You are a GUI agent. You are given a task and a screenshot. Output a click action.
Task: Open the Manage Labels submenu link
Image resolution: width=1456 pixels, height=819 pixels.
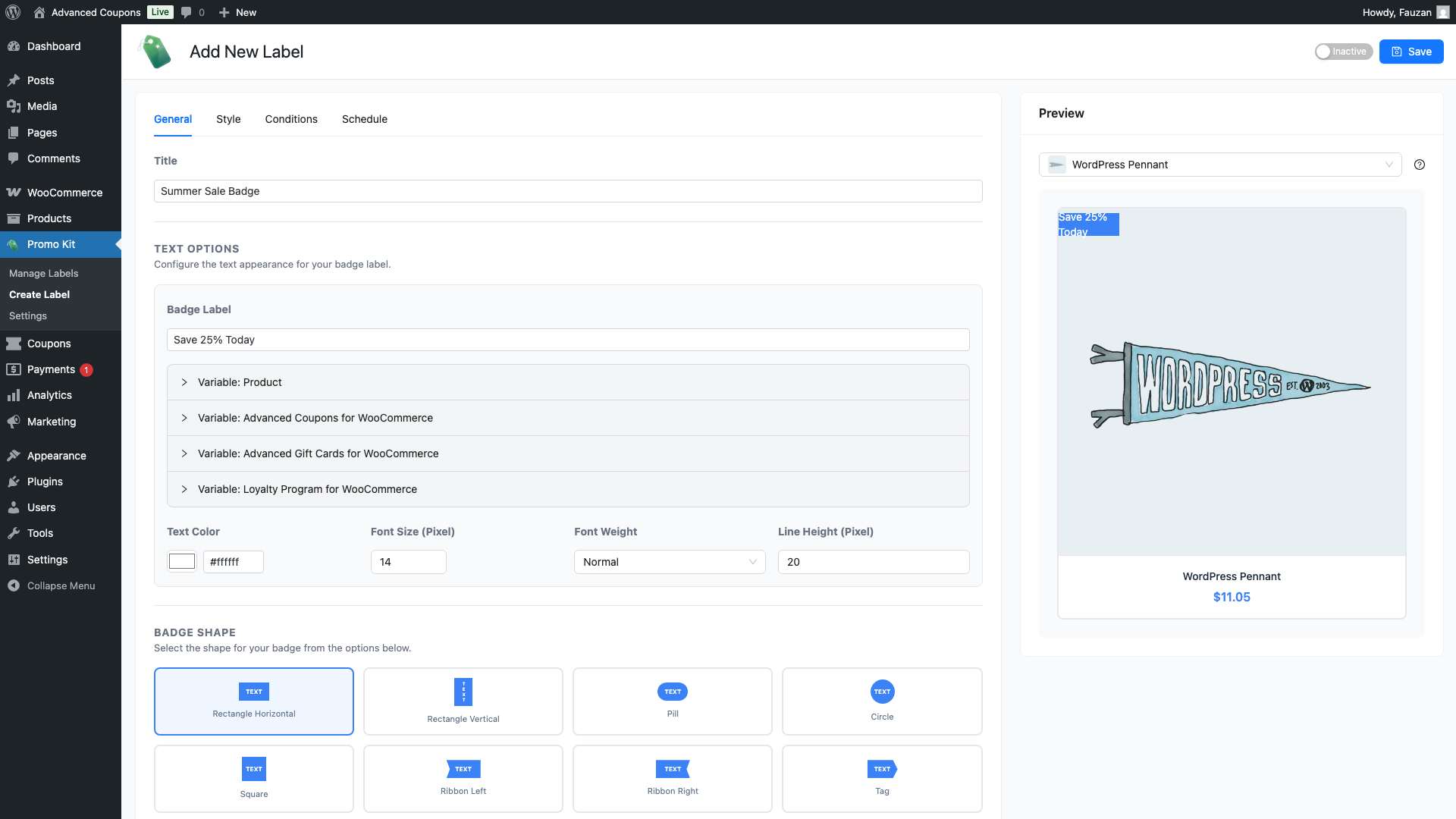click(44, 273)
